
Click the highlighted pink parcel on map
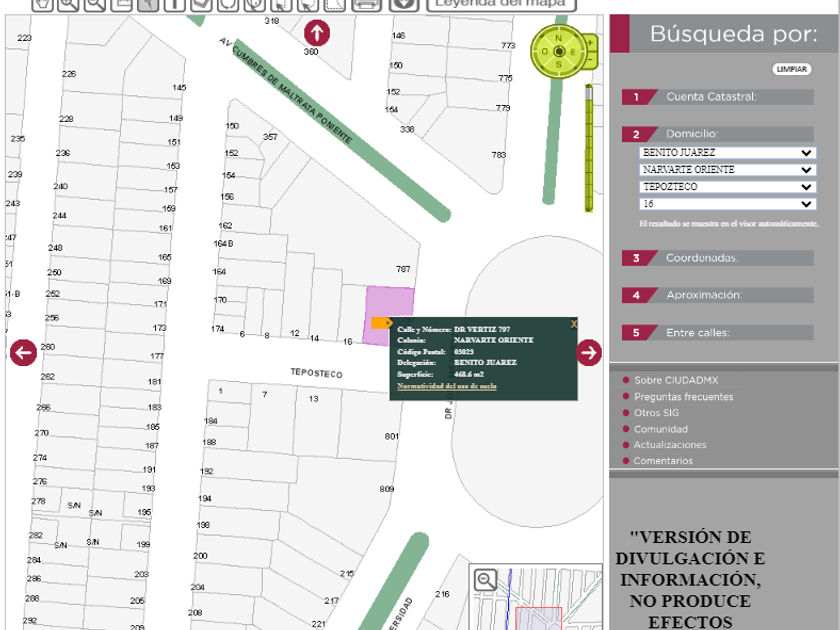[389, 303]
